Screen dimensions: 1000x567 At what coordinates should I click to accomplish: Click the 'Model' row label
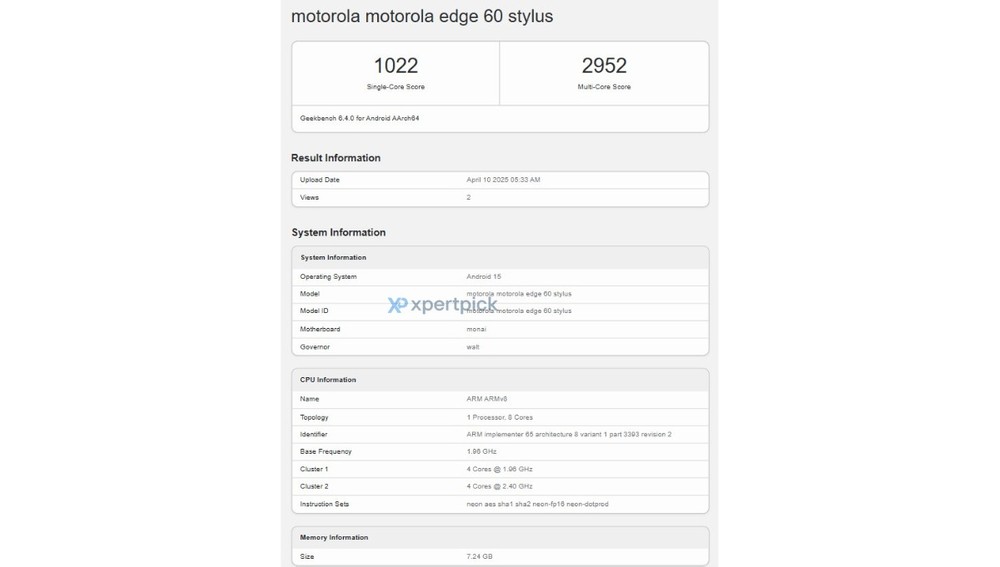click(309, 294)
